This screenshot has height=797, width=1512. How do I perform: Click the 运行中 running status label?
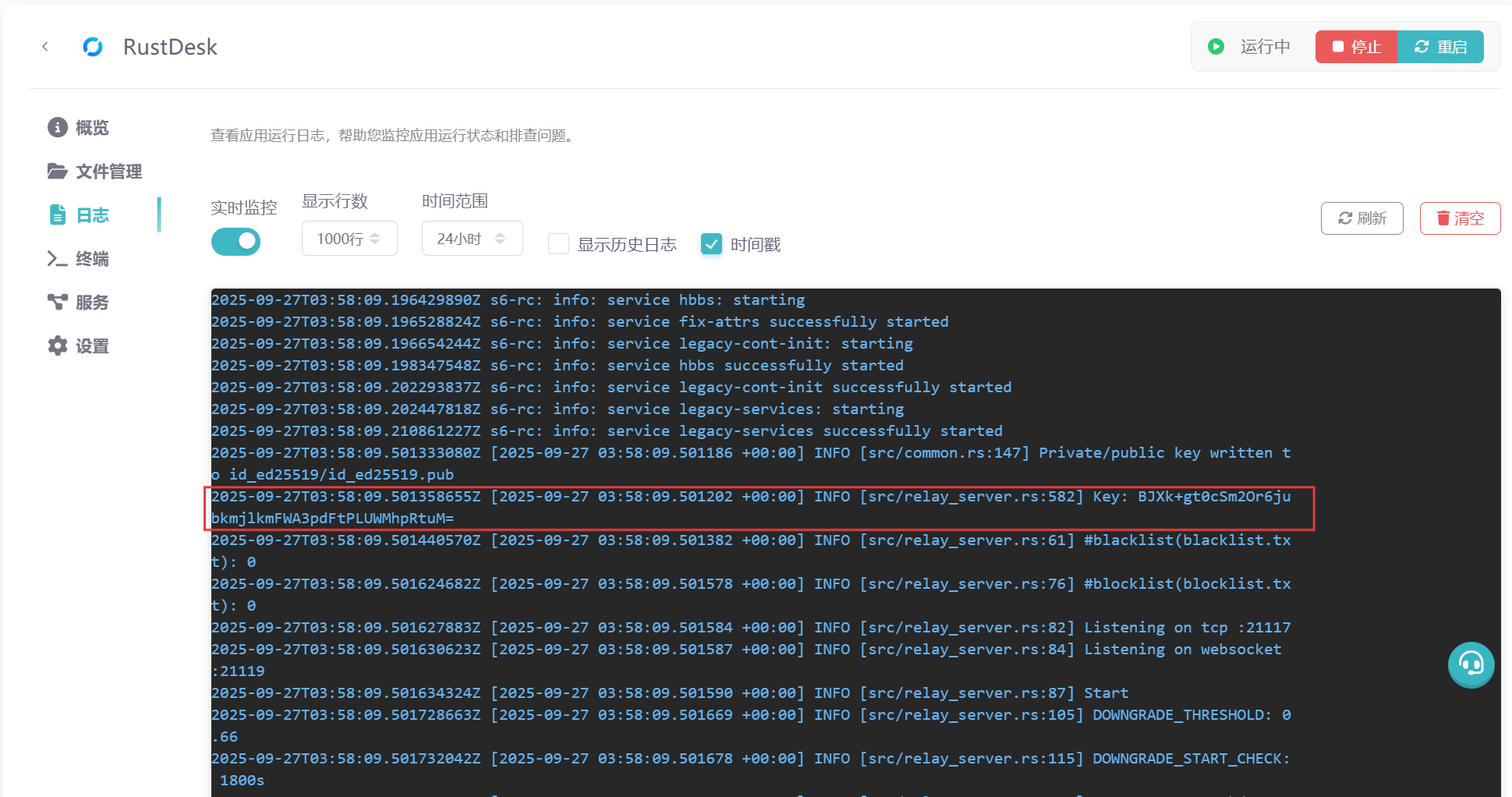coord(1265,47)
